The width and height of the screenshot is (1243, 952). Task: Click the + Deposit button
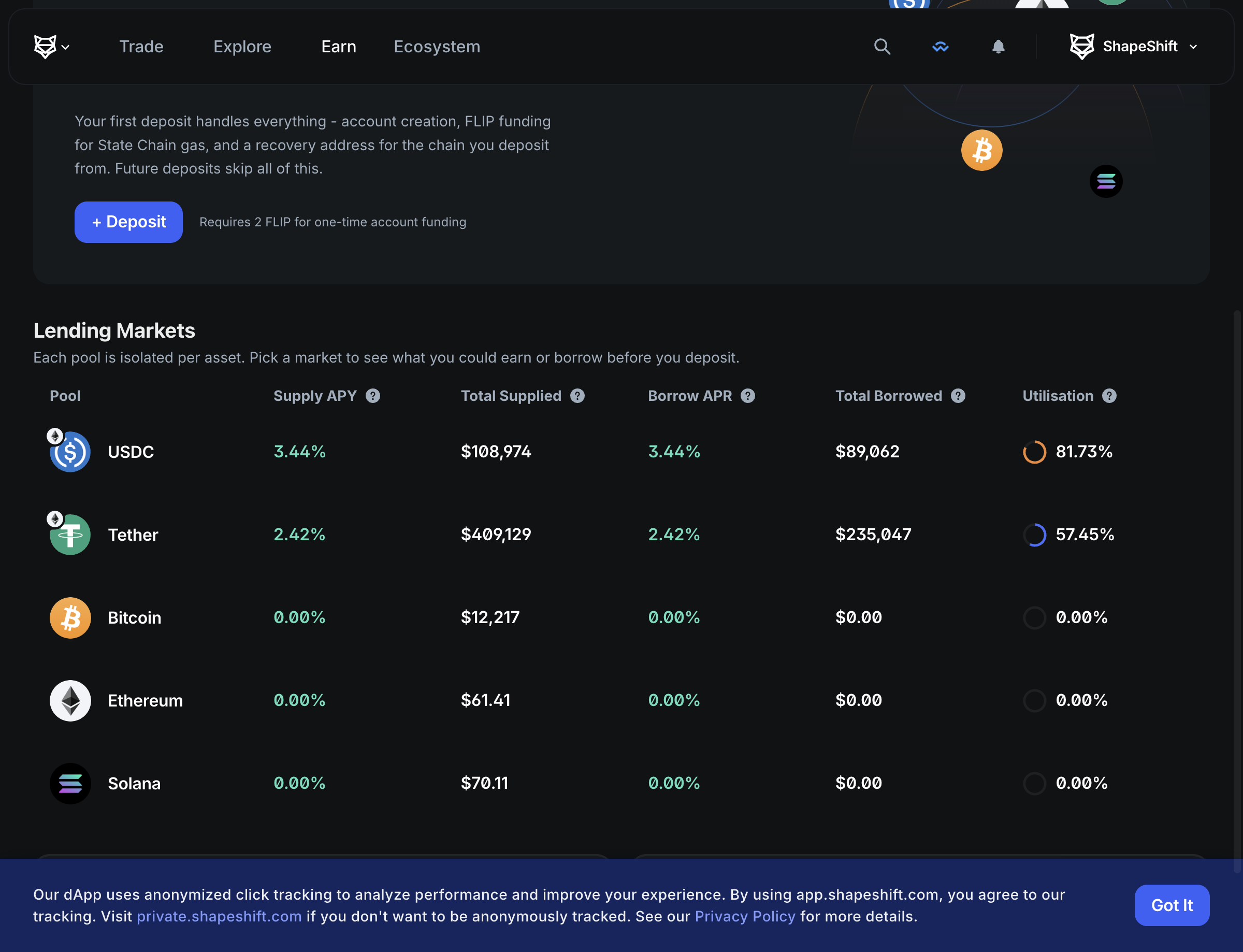pos(128,222)
